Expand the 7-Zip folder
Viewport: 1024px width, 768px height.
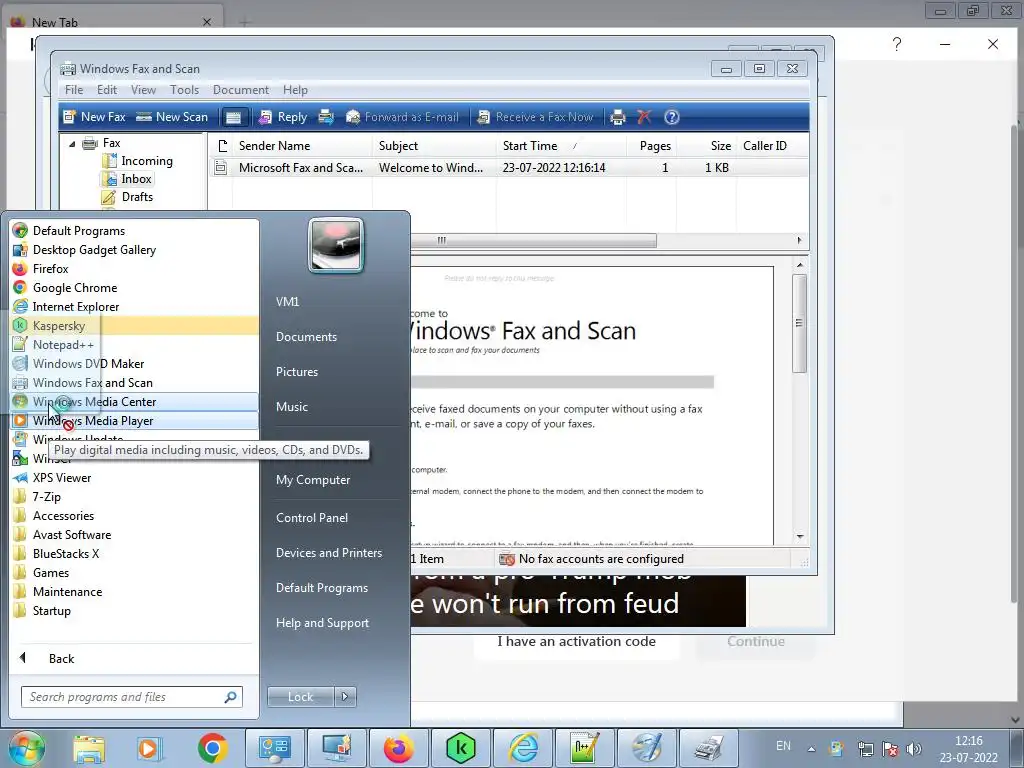(134, 497)
